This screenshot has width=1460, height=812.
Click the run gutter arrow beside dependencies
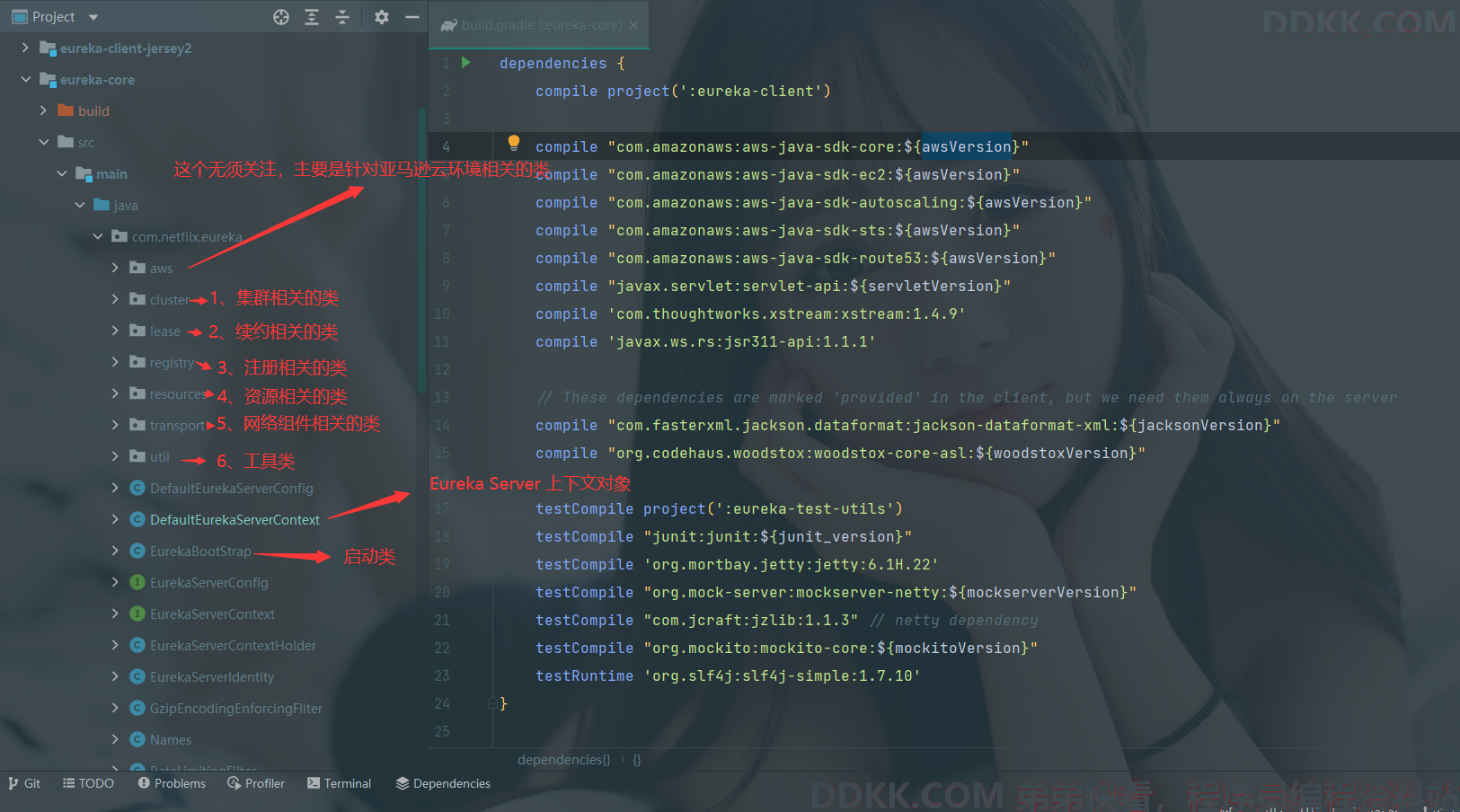(465, 63)
